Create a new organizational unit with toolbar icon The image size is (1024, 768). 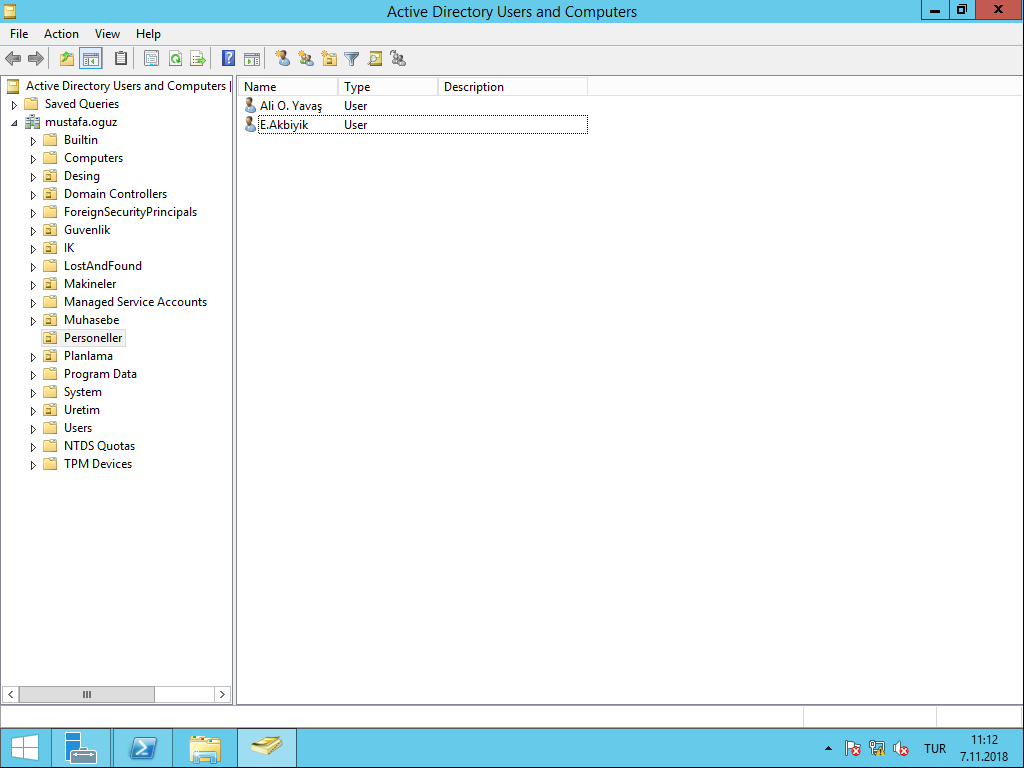click(329, 59)
